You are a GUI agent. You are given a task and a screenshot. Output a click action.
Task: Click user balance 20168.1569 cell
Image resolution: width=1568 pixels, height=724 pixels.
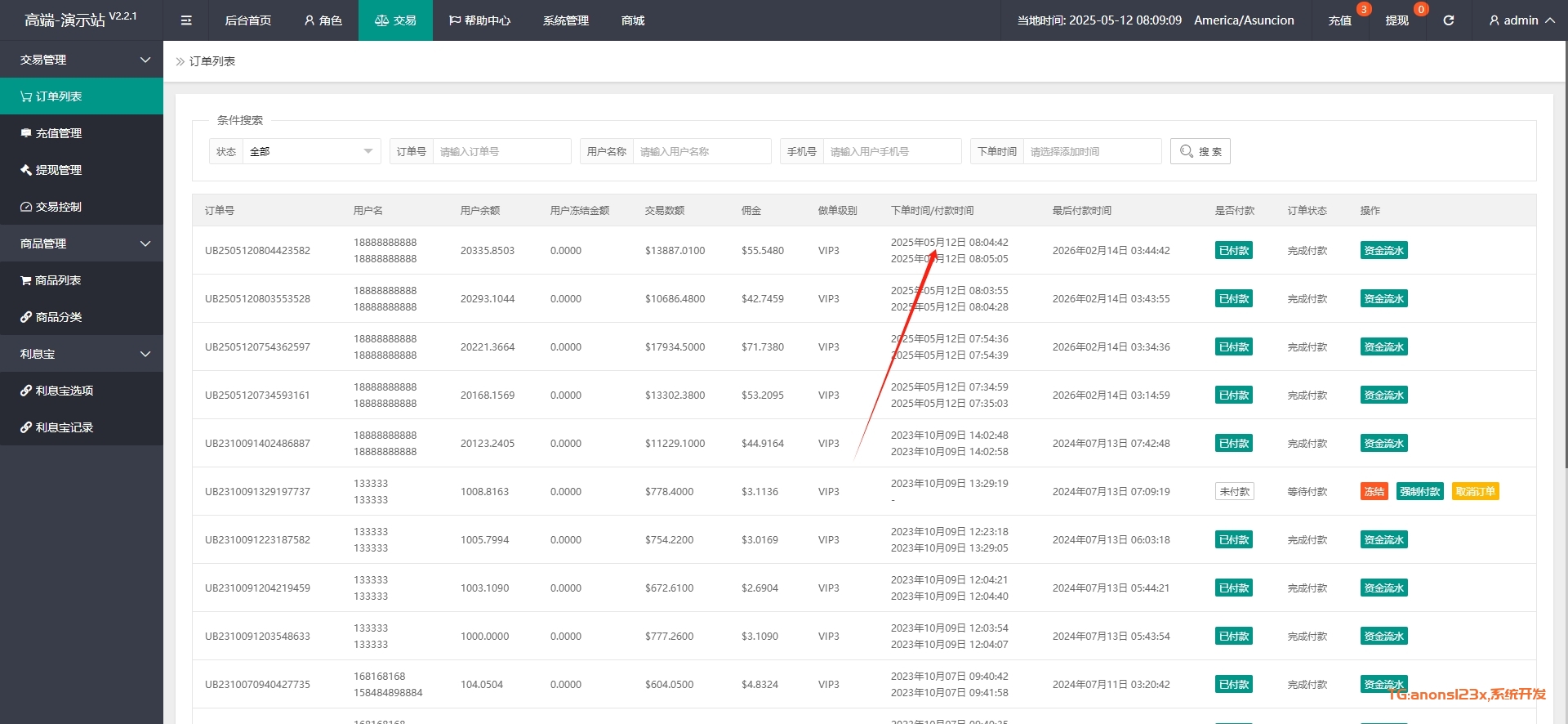488,396
